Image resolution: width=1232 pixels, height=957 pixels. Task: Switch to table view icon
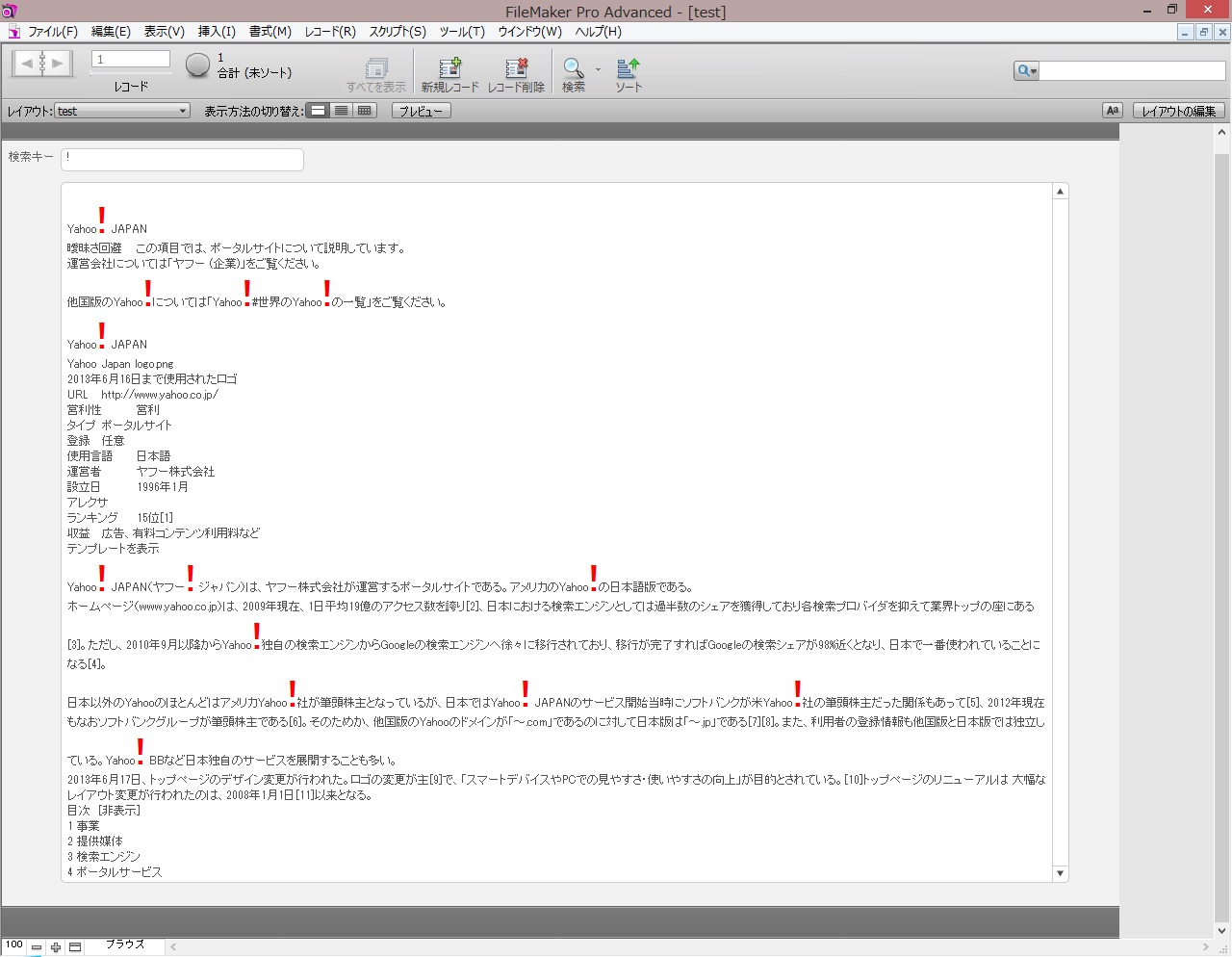(x=365, y=111)
